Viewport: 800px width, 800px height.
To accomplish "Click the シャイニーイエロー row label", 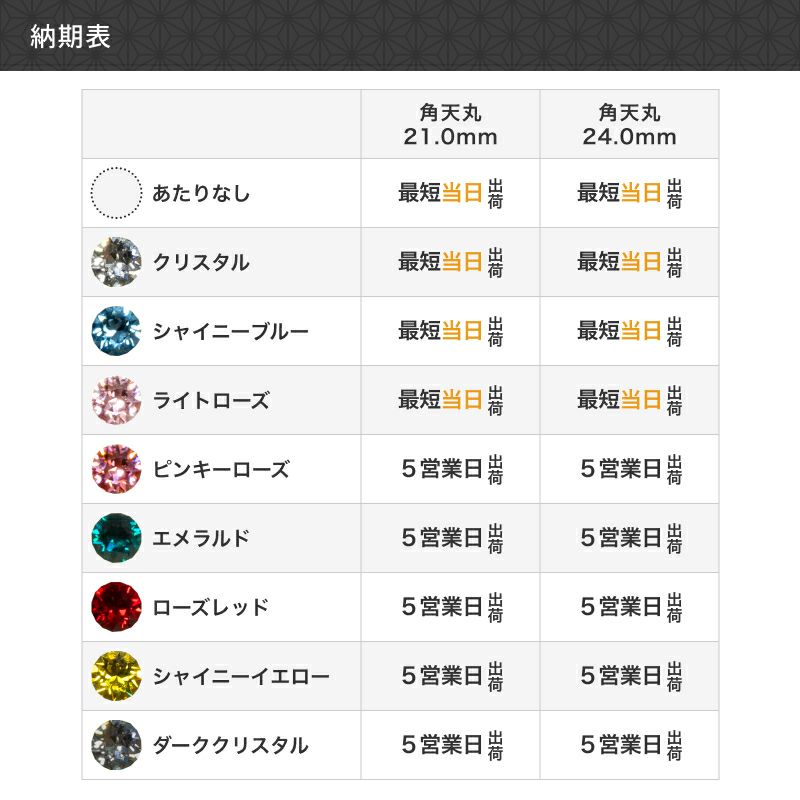I will pyautogui.click(x=241, y=676).
